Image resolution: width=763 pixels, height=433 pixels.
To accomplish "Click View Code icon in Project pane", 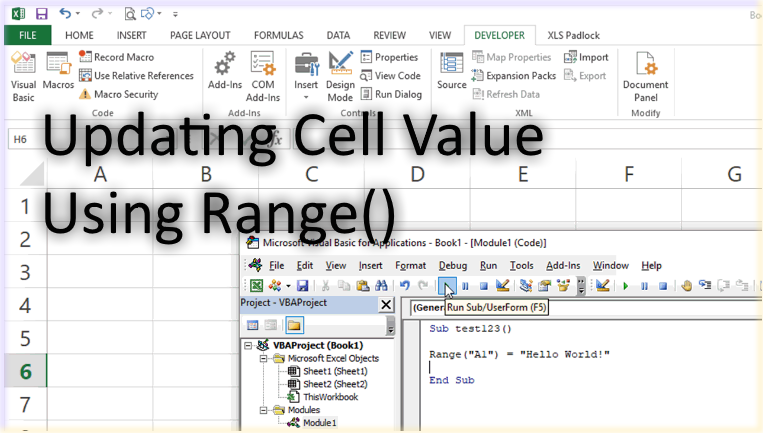I will click(x=253, y=325).
